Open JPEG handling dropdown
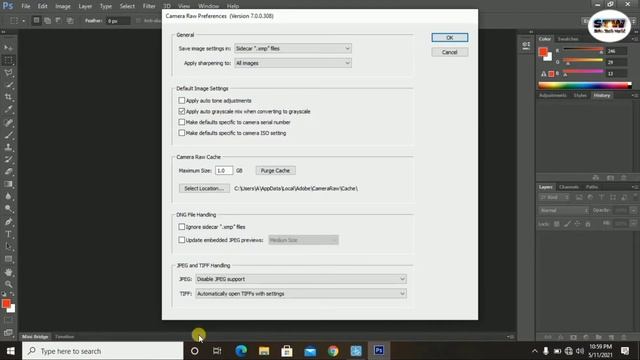 [x=301, y=279]
